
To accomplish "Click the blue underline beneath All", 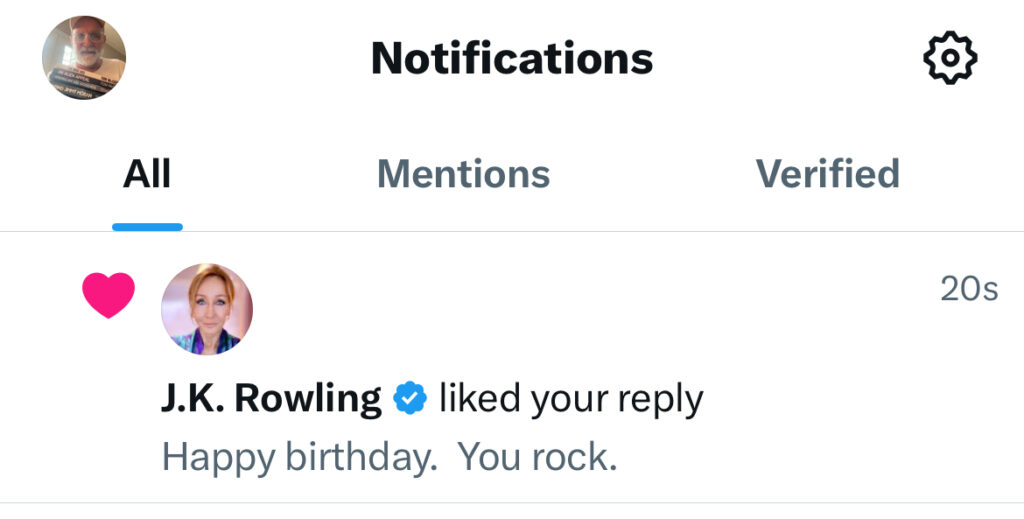I will [147, 227].
